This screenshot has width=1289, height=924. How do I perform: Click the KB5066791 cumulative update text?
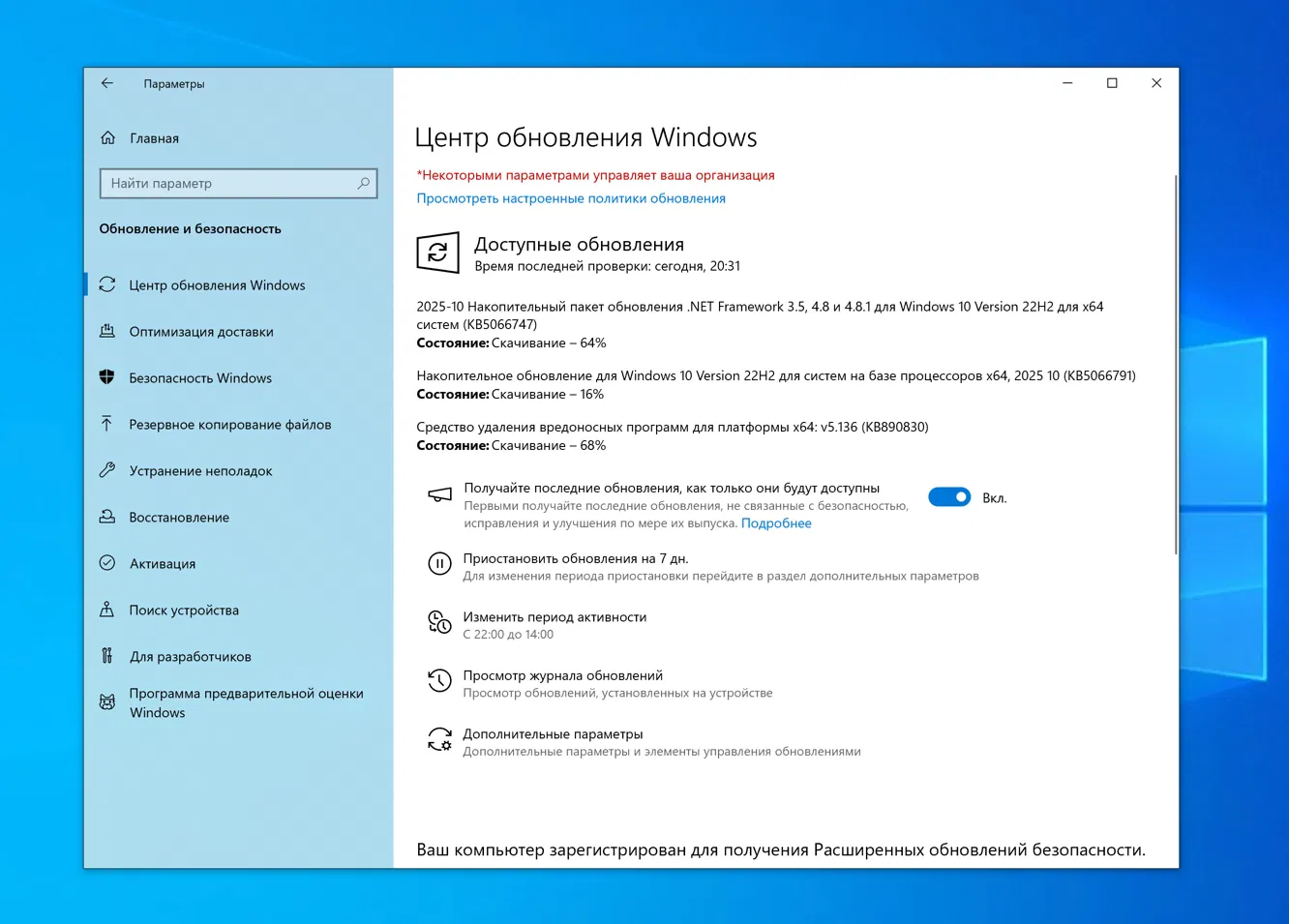click(776, 375)
